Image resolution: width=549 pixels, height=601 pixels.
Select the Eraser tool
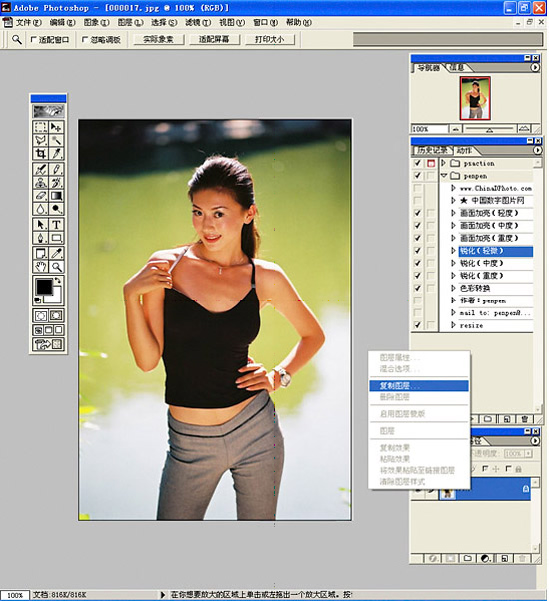point(41,196)
